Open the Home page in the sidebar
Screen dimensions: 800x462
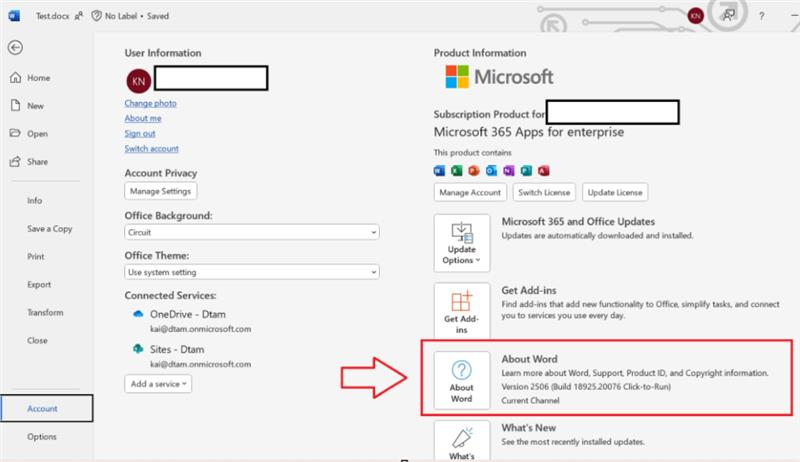coord(31,78)
